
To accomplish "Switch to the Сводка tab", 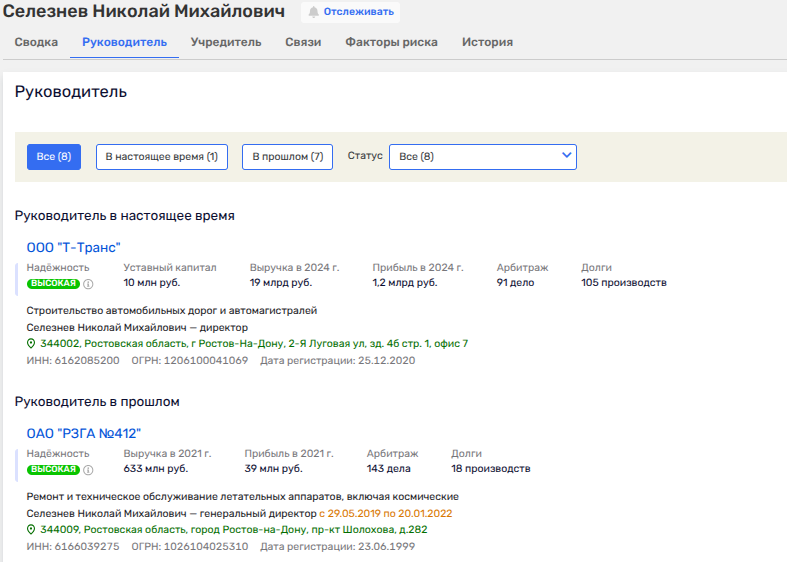I will (x=36, y=42).
